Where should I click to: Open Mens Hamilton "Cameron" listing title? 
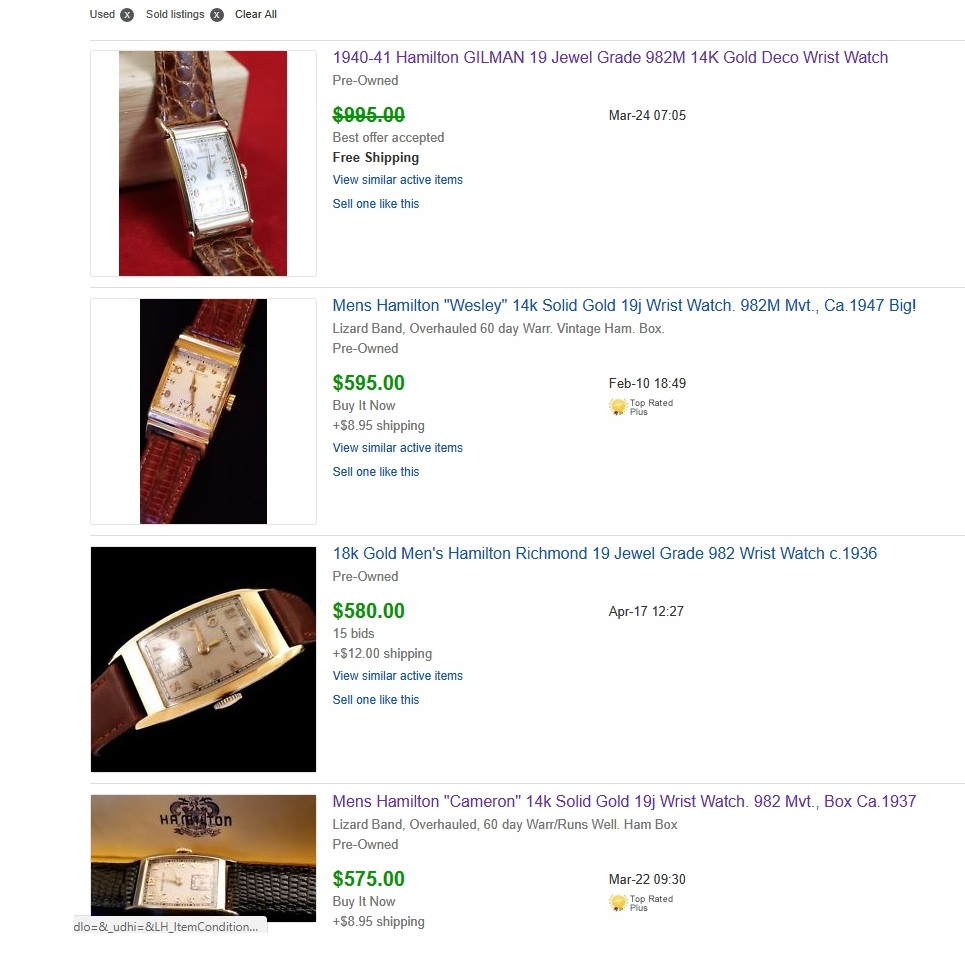[x=624, y=802]
